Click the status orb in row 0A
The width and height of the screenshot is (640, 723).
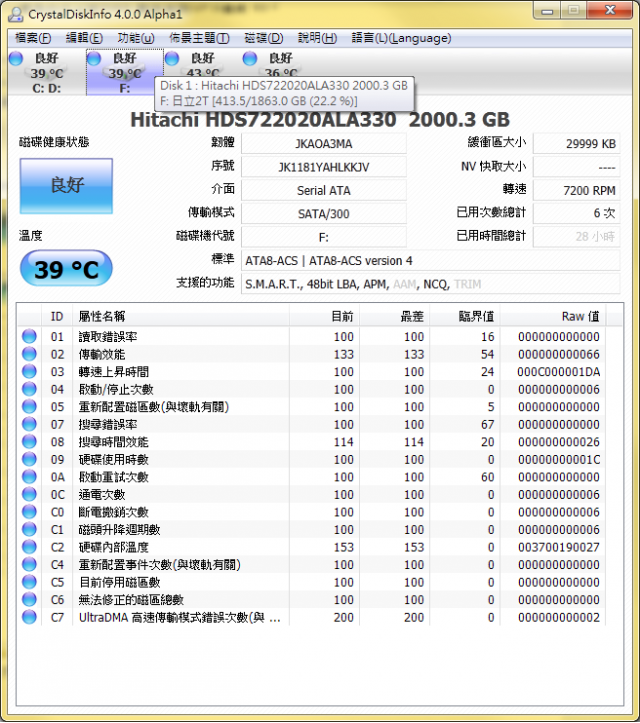pyautogui.click(x=29, y=476)
